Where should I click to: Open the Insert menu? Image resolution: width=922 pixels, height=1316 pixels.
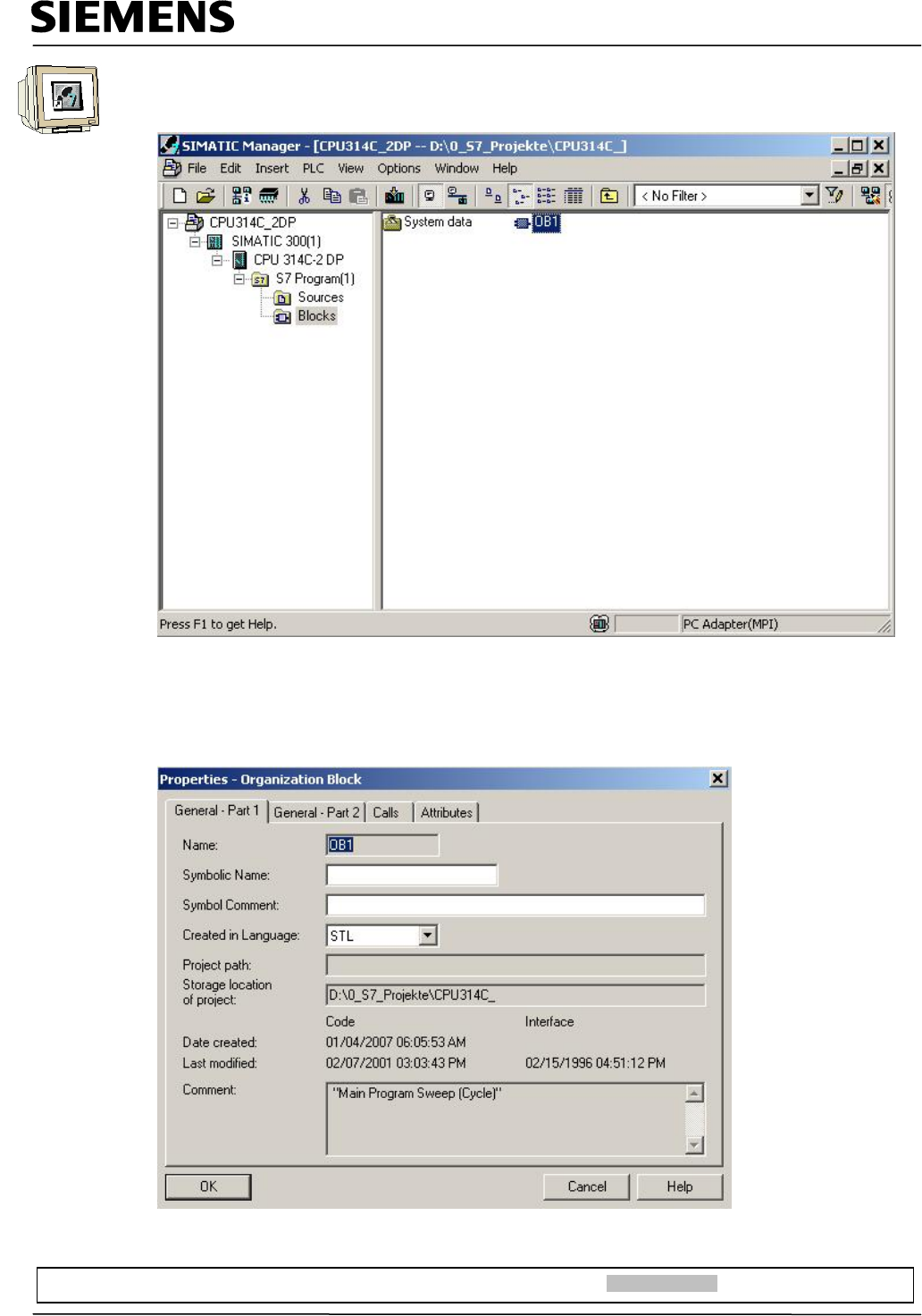click(x=272, y=168)
